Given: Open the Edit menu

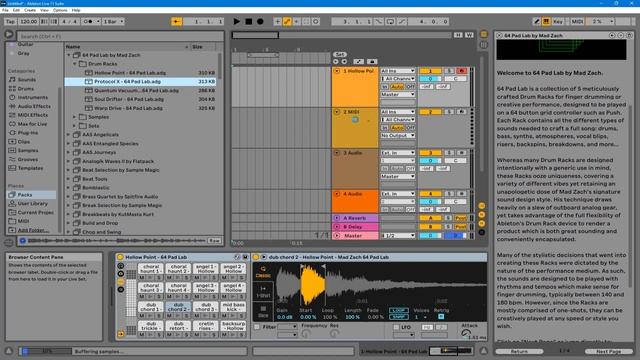Looking at the screenshot, I should click(16, 10).
